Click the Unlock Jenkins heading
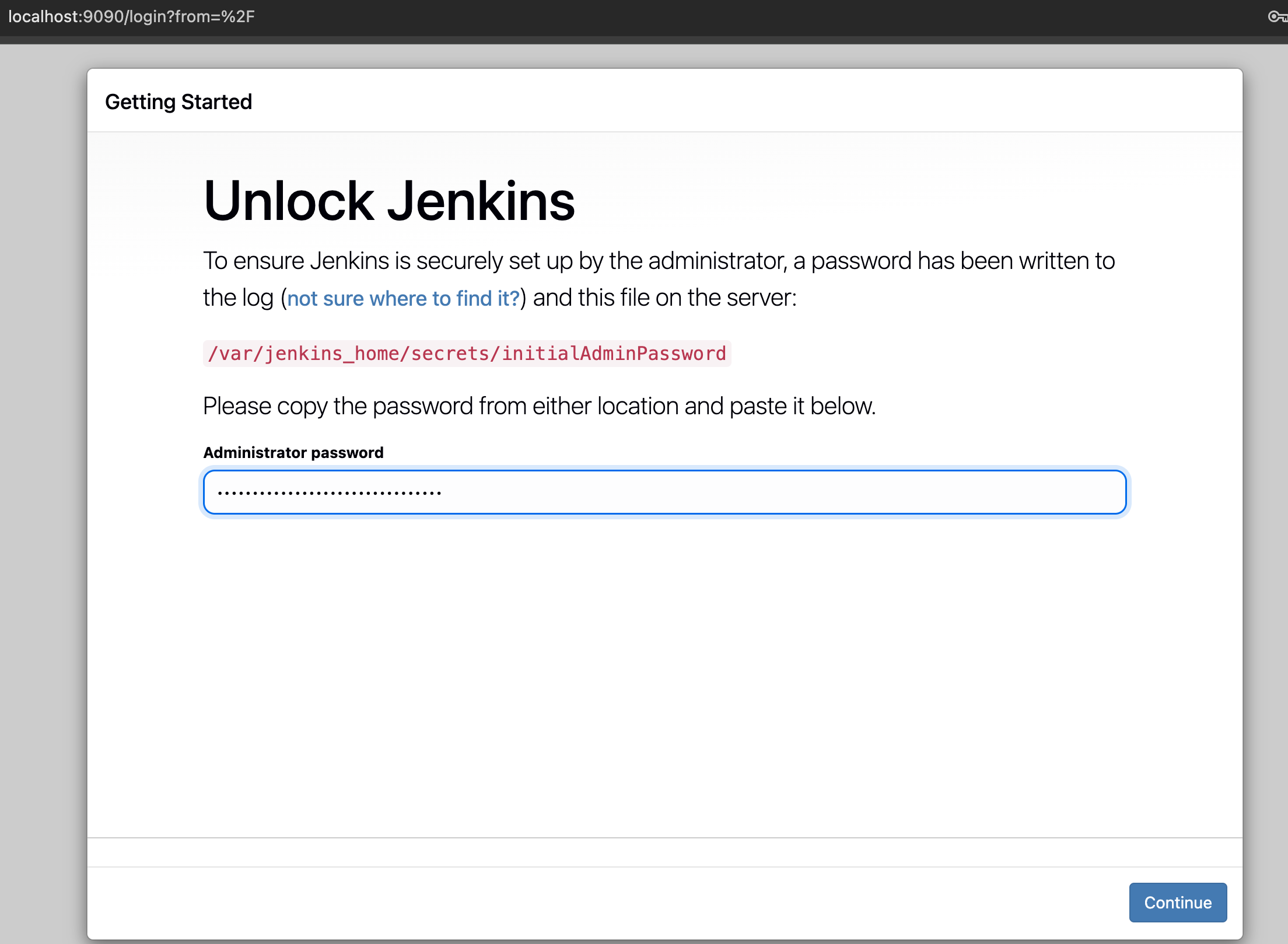Screen dimensions: 1288x944 coord(389,201)
